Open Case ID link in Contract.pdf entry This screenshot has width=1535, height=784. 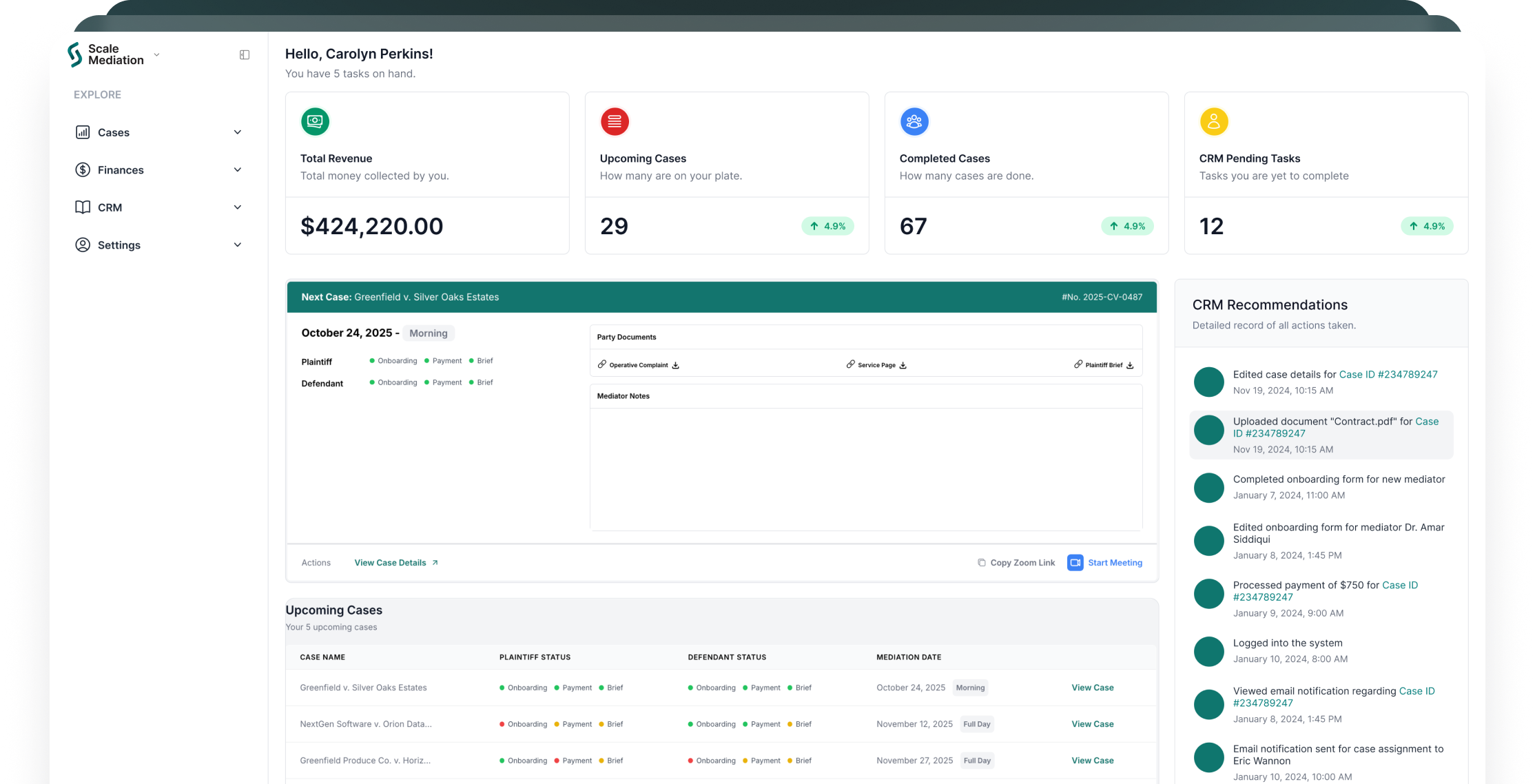click(x=1268, y=433)
